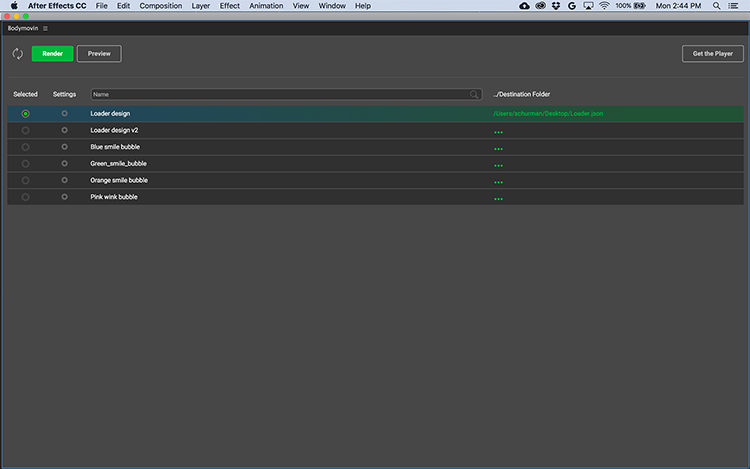This screenshot has width=750, height=469.
Task: Click the Pink wink bubble composition name
Action: pyautogui.click(x=114, y=197)
